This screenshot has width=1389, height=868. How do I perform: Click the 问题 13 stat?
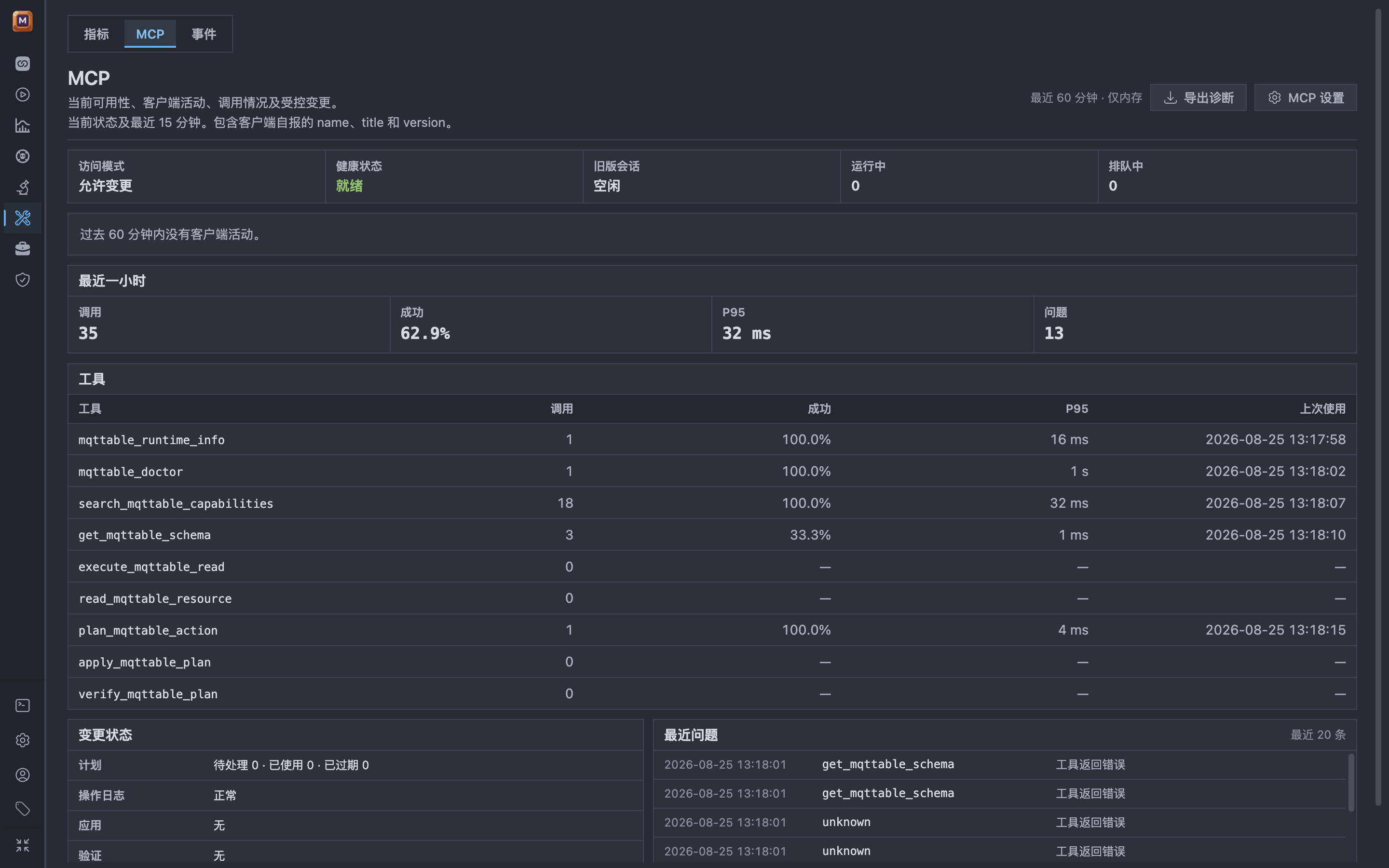pos(1196,325)
